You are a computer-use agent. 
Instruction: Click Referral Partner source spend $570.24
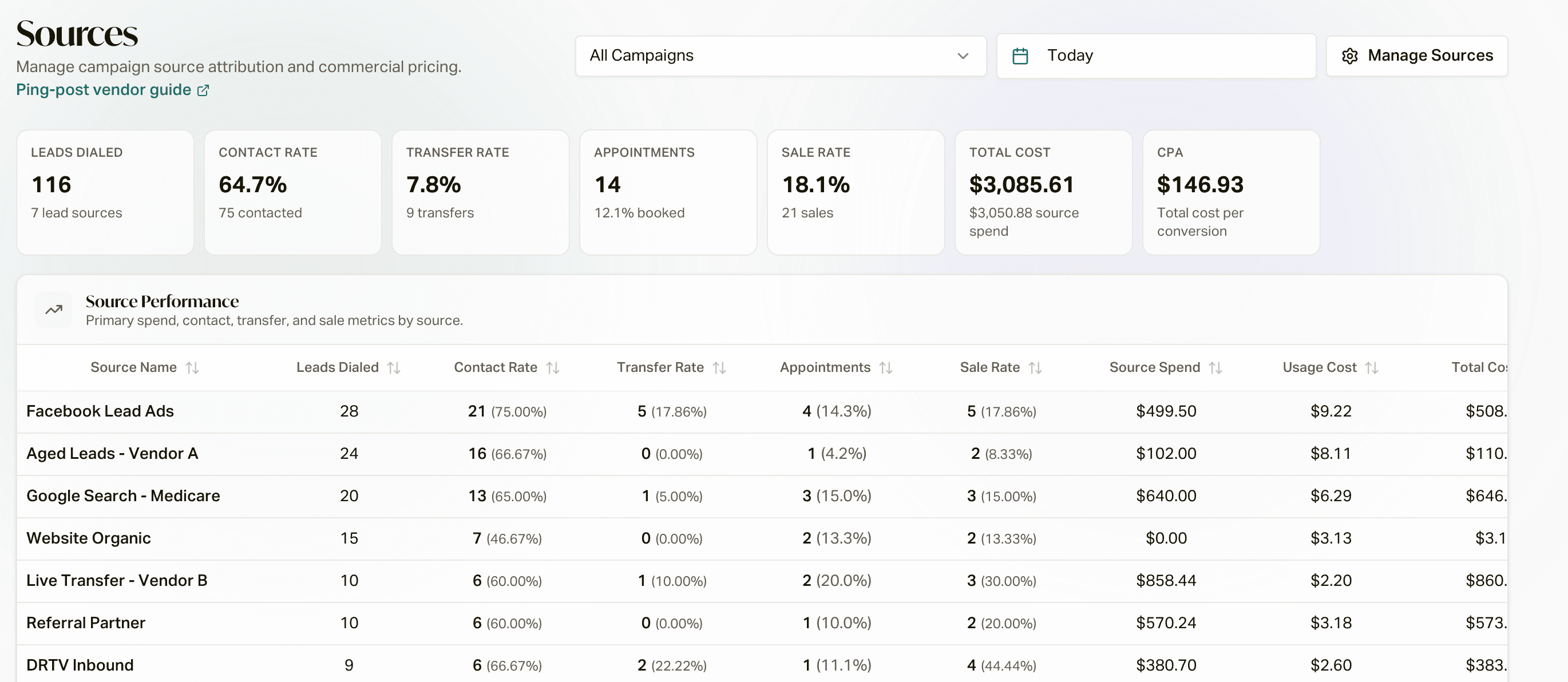click(x=1166, y=623)
